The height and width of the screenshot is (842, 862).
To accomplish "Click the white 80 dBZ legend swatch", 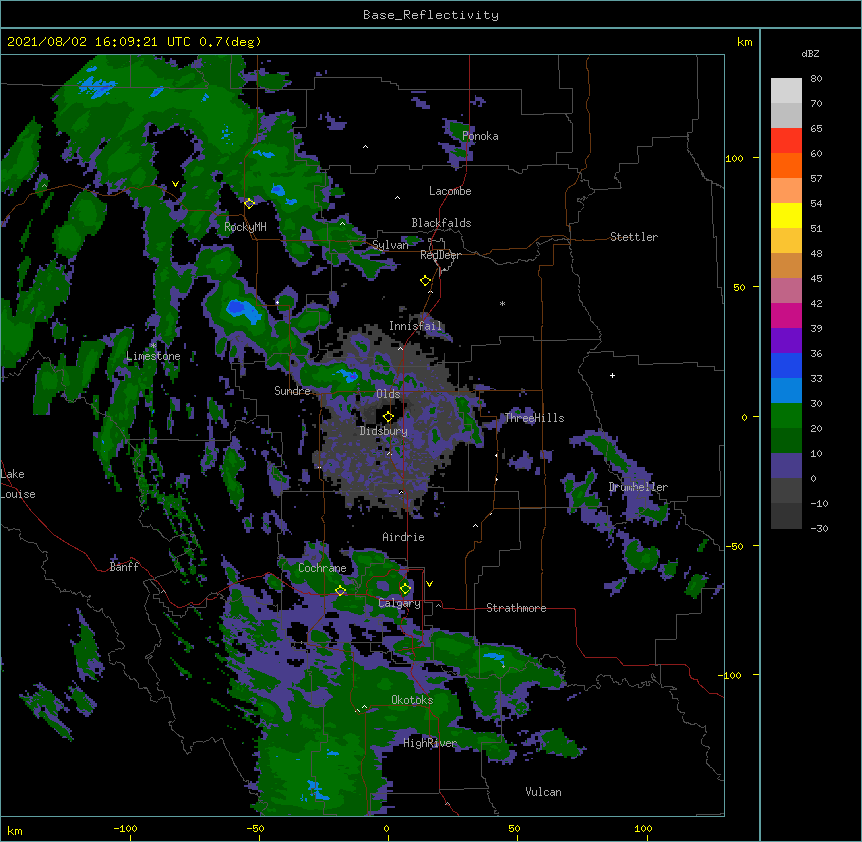I will click(786, 91).
